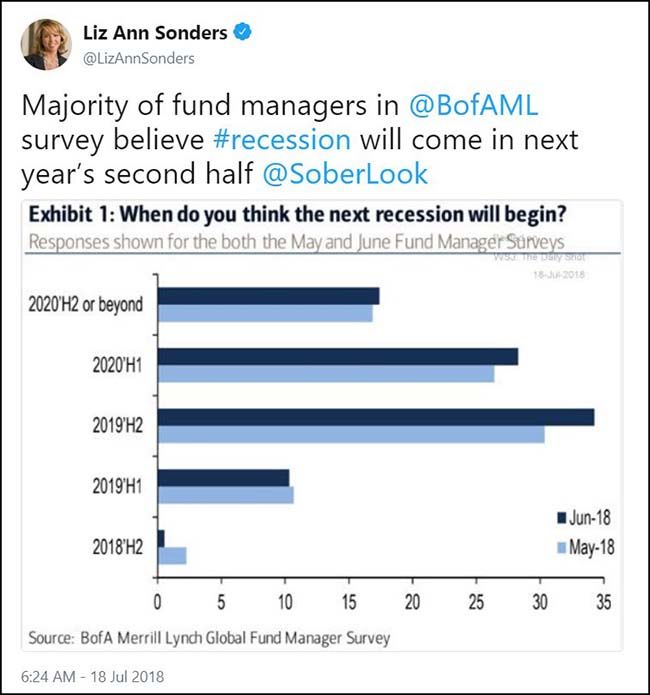Screen dimensions: 650x695
Task: Click the dark bar for 2020'H2 or beyond
Action: (268, 295)
